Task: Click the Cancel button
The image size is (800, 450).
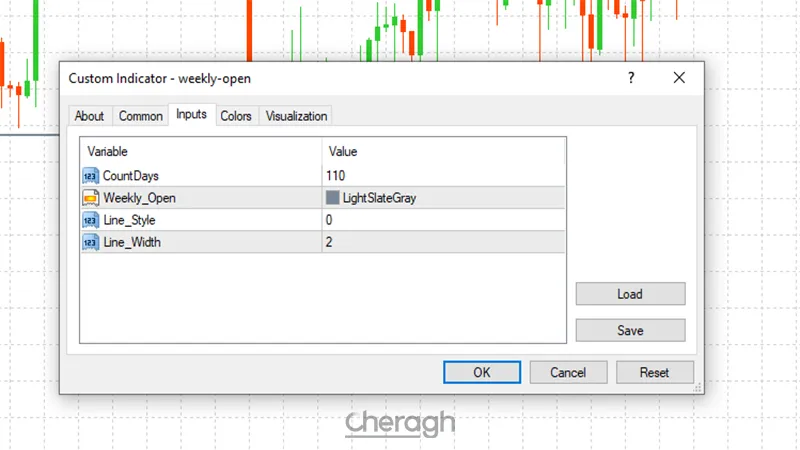Action: tap(568, 372)
